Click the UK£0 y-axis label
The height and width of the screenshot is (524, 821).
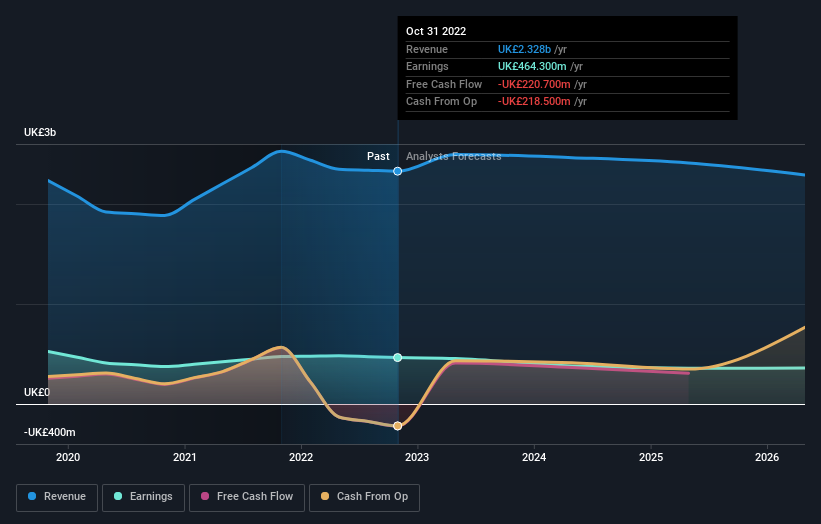pos(37,393)
